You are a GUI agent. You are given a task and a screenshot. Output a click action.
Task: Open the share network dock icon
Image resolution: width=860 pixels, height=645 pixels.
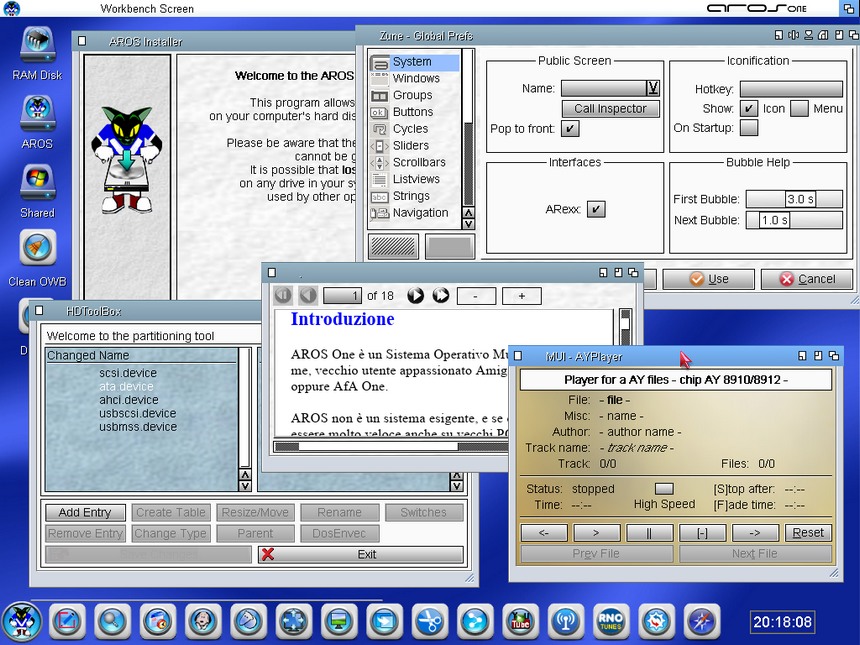[475, 621]
